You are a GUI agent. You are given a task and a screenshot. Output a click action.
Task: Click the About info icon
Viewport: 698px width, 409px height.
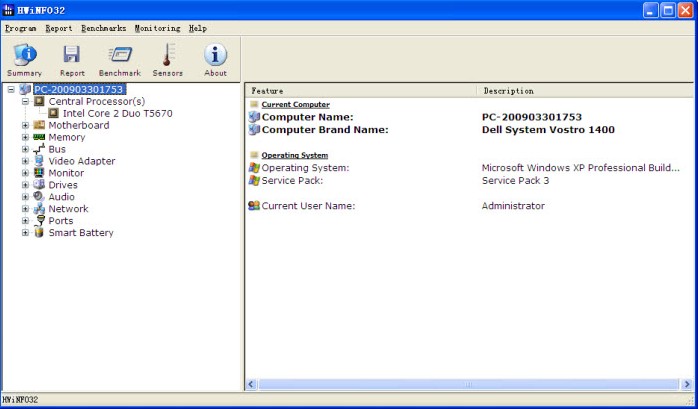point(216,59)
